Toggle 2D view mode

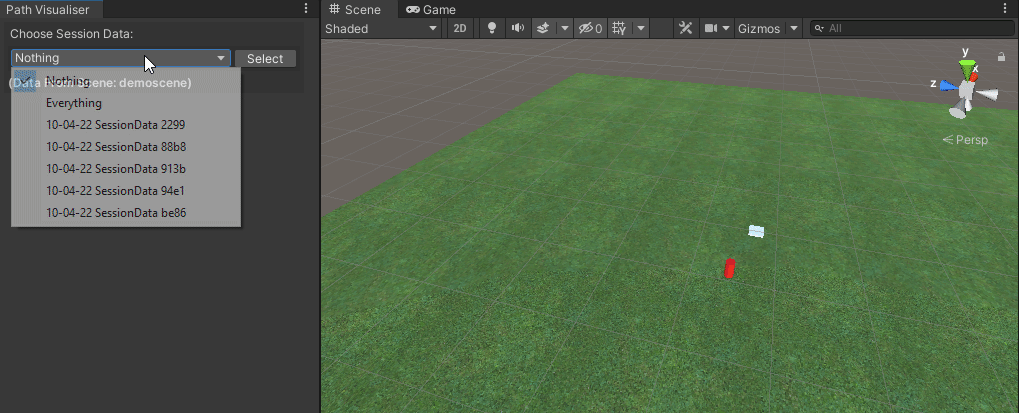460,29
